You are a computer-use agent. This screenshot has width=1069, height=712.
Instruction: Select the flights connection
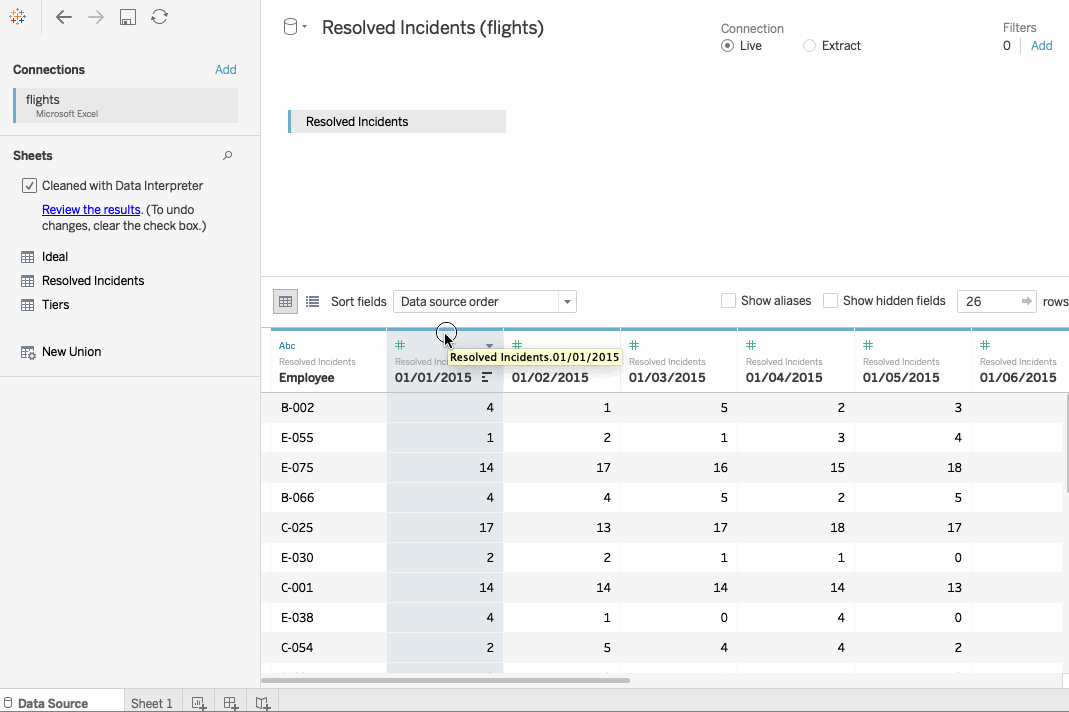[x=125, y=105]
